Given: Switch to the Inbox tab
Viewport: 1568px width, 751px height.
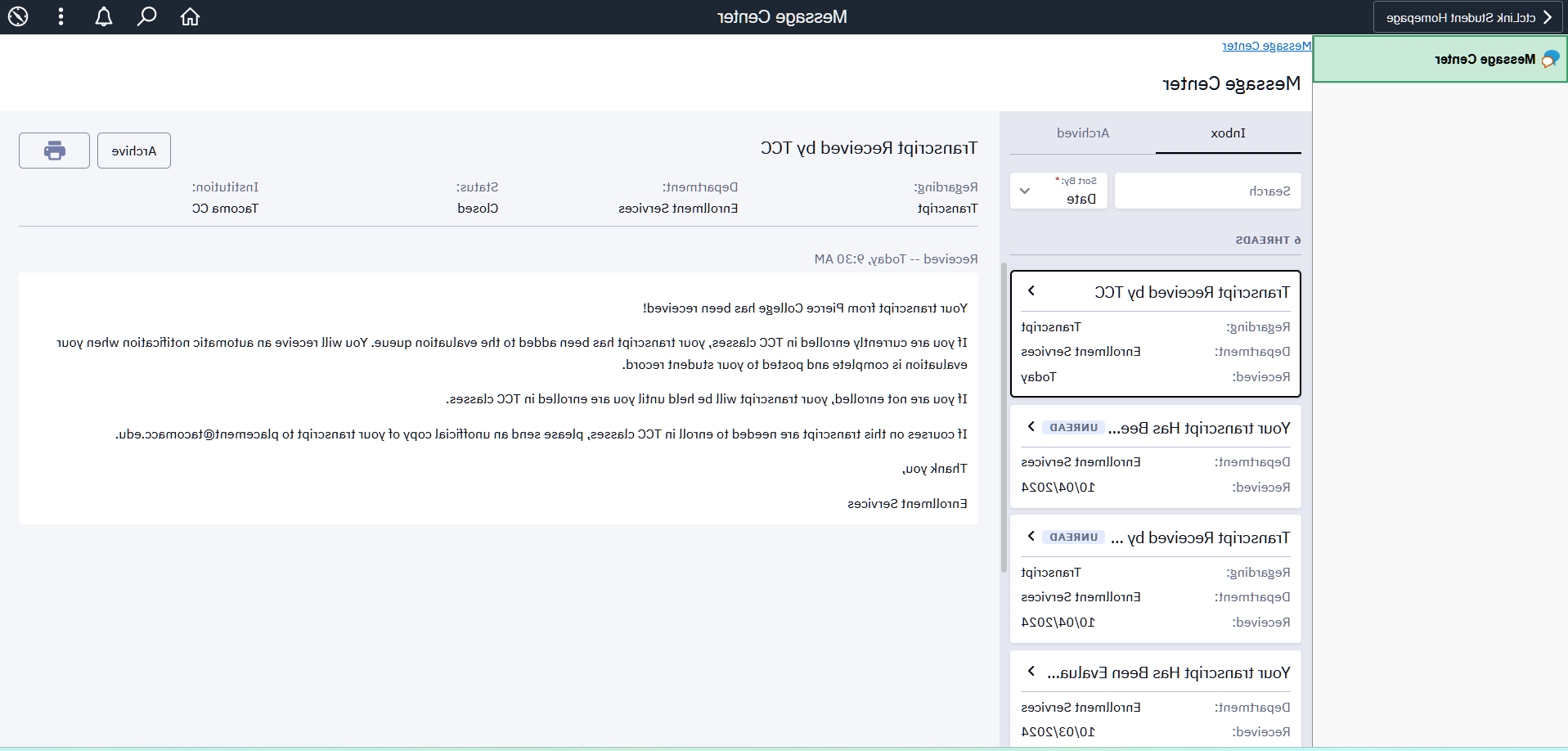Looking at the screenshot, I should pos(1229,133).
